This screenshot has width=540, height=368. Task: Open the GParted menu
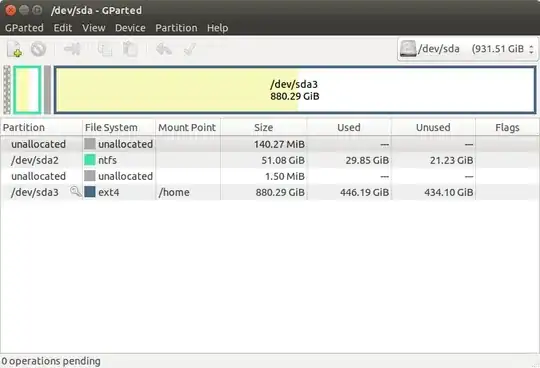(24, 28)
